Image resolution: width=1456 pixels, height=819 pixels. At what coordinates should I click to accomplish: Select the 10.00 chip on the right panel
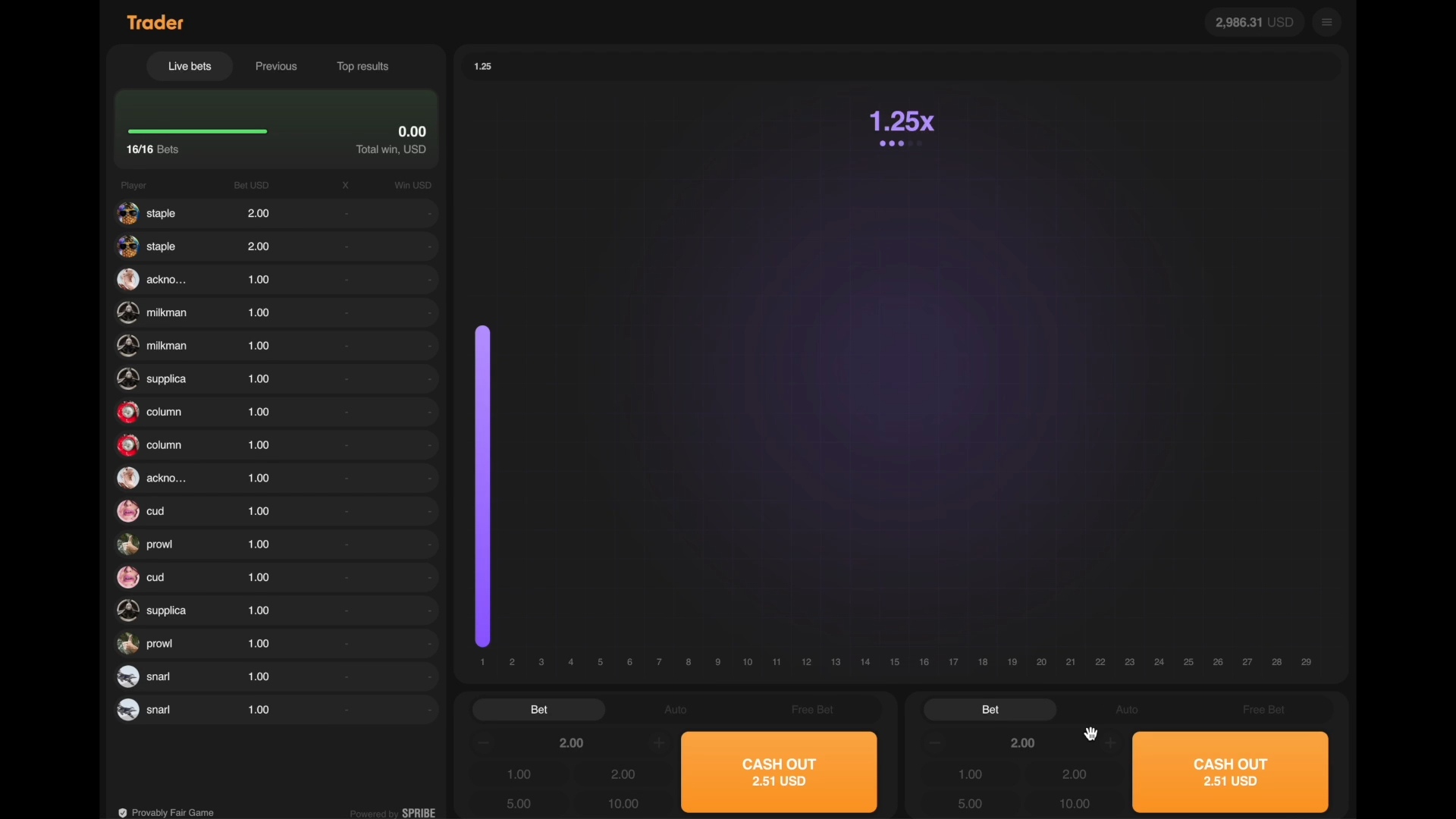1075,803
